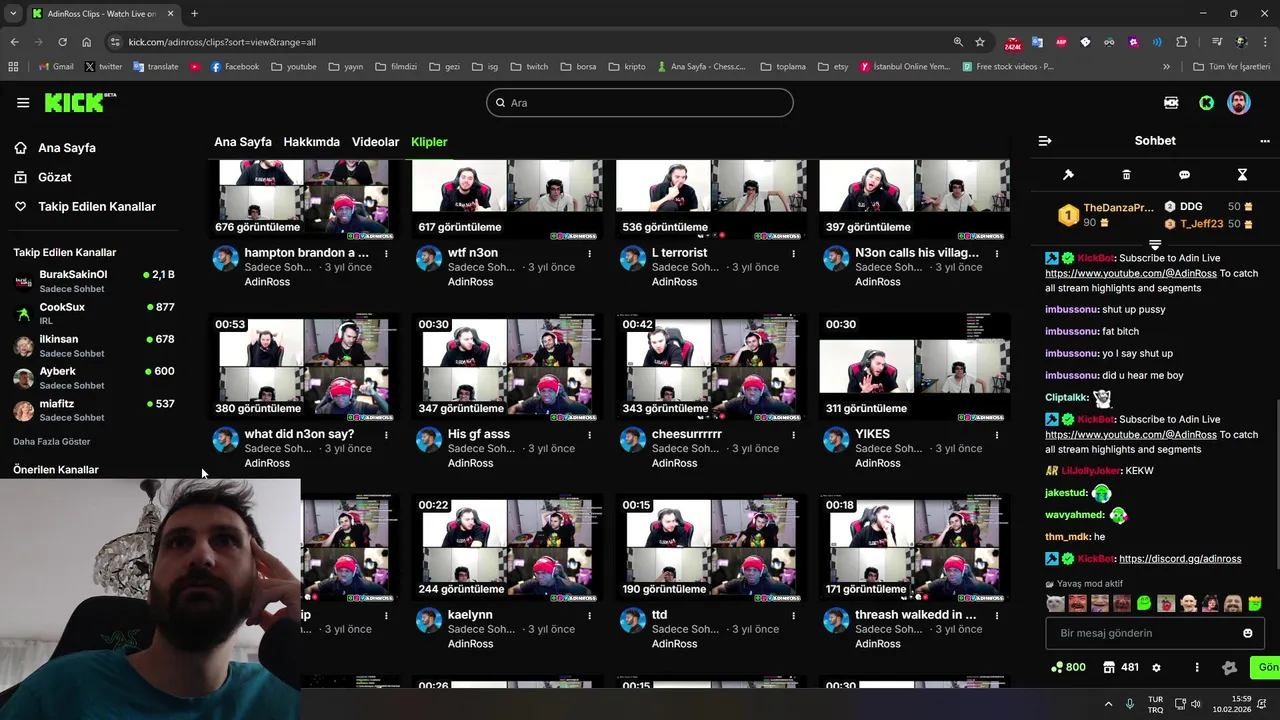This screenshot has width=1280, height=720.
Task: Open the discord.gg/adinross link
Action: tap(1180, 559)
